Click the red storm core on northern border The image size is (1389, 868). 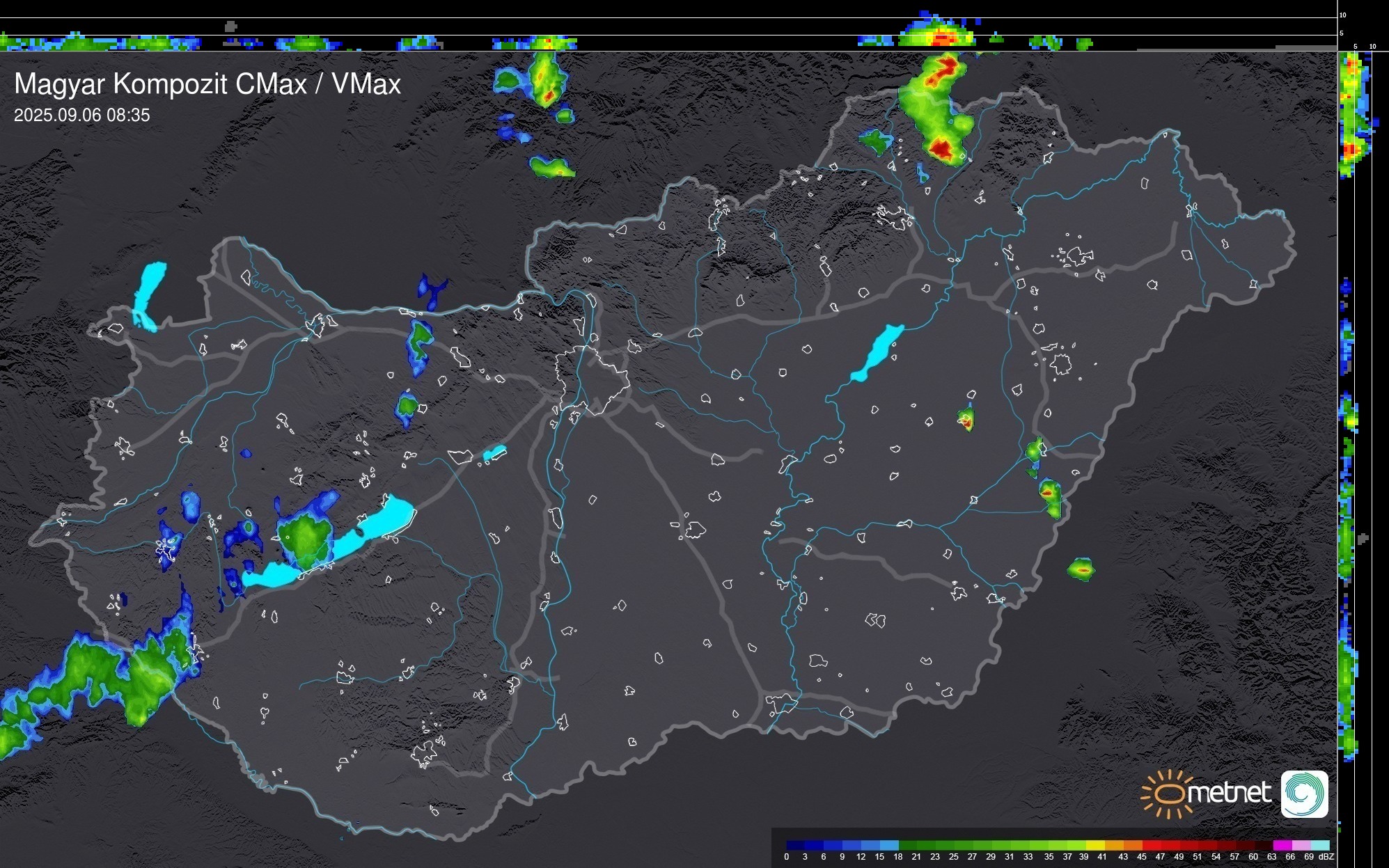coord(941,148)
